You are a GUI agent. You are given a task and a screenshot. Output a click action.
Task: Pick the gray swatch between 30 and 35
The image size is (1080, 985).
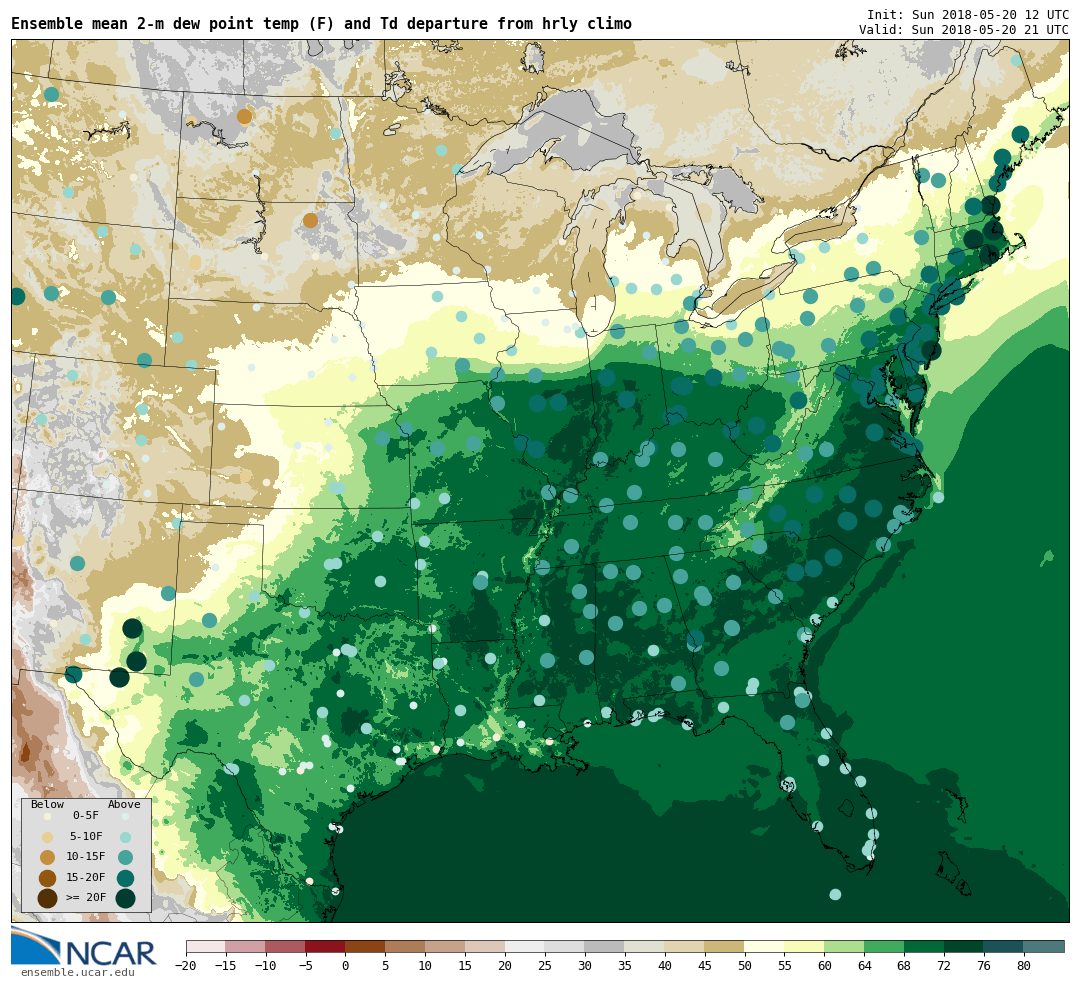tap(605, 946)
